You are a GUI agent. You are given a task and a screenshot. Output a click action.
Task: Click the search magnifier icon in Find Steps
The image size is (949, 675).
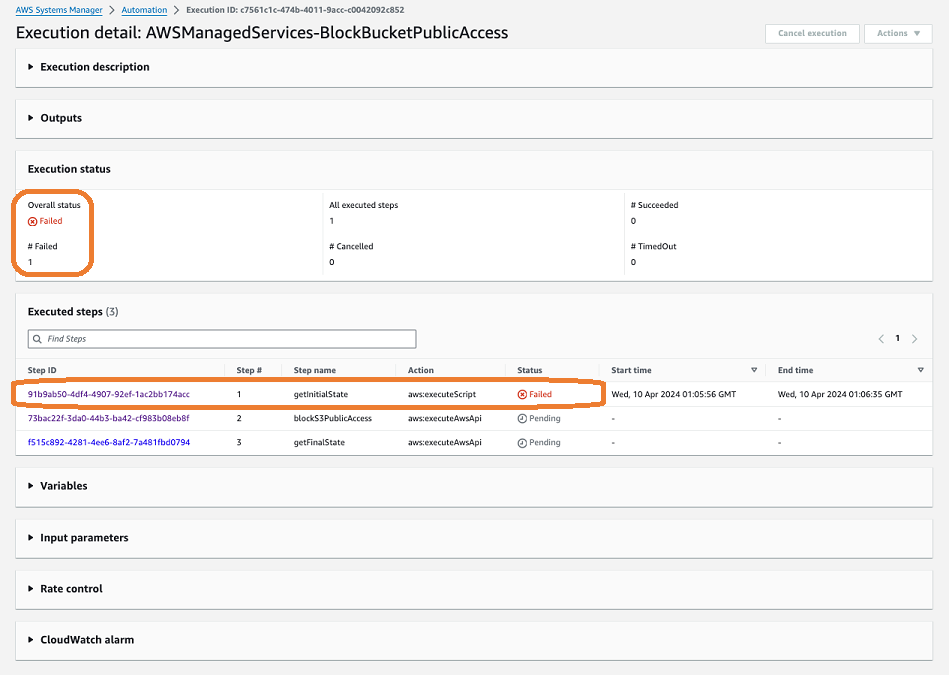37,339
